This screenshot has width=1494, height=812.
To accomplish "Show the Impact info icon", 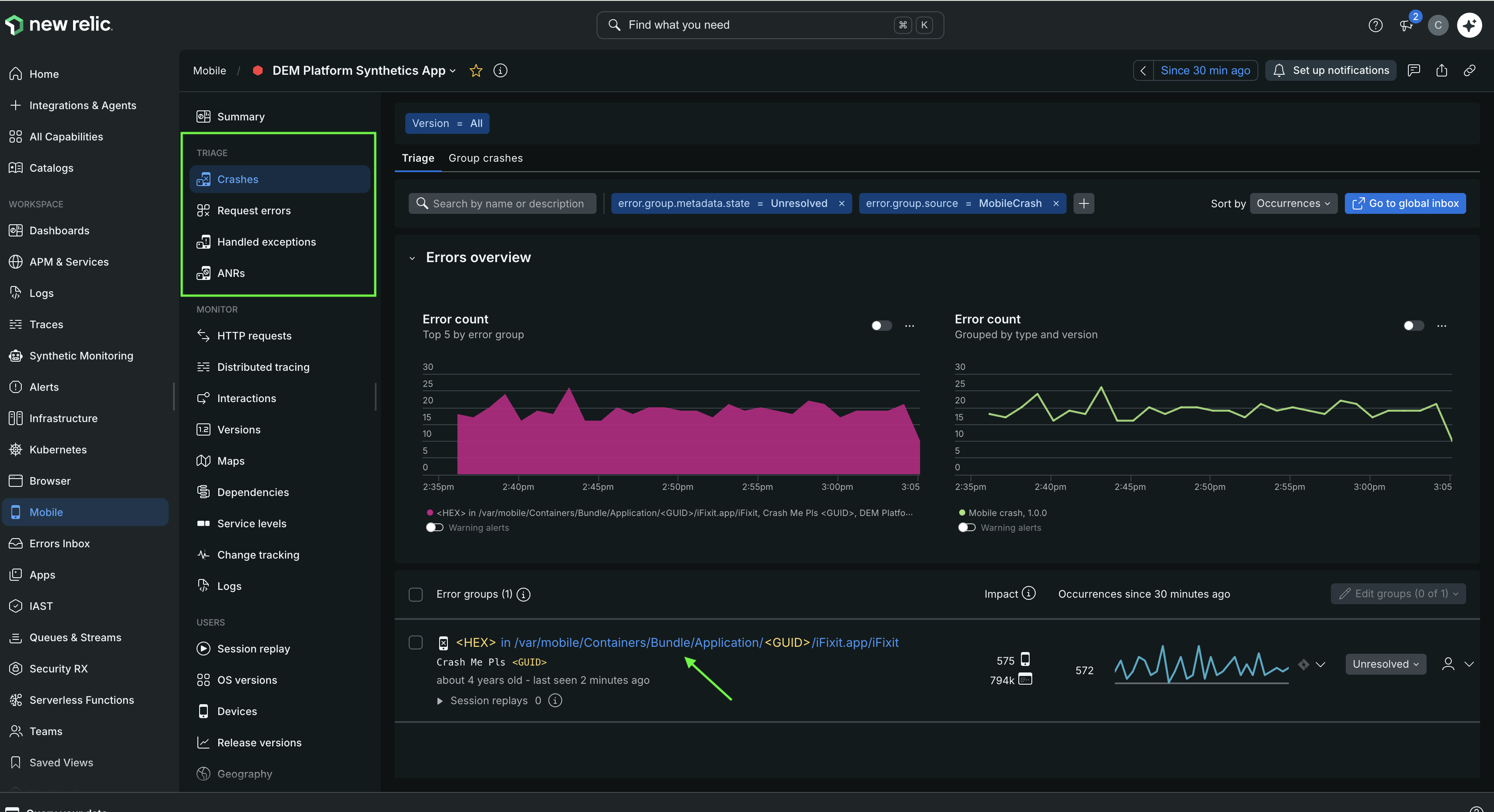I will click(1028, 593).
